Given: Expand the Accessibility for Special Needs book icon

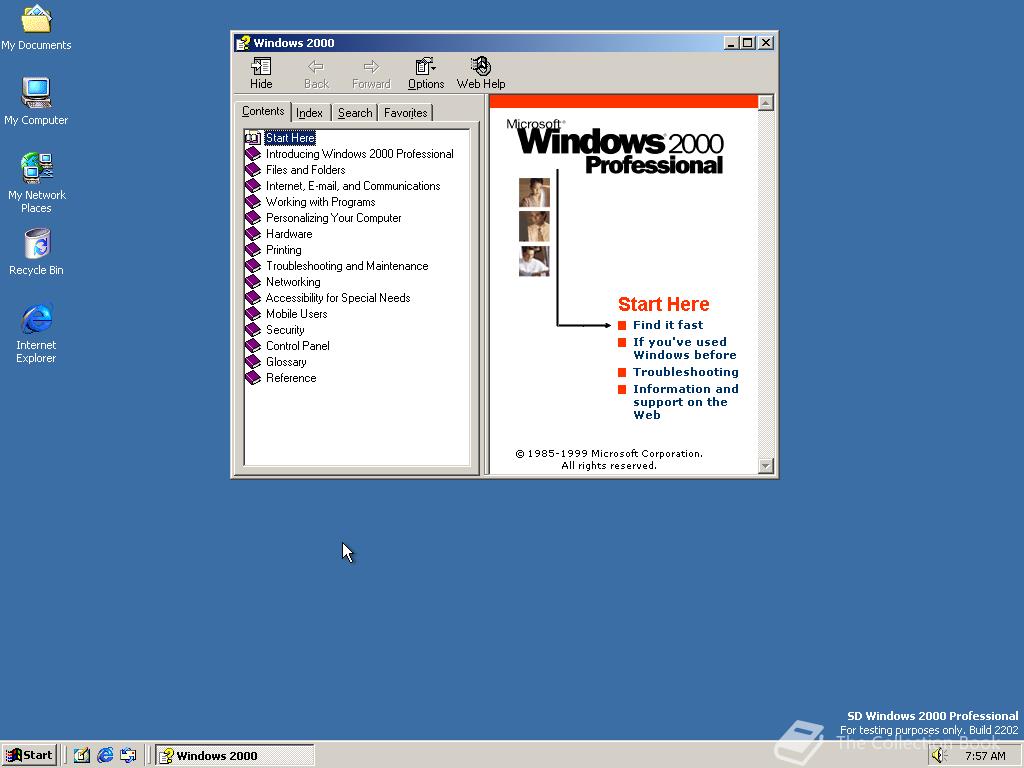Looking at the screenshot, I should (x=253, y=298).
